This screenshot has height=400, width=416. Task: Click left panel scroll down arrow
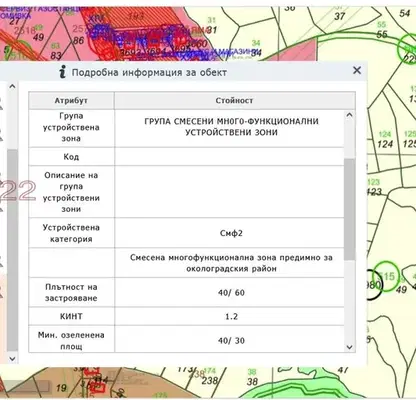click(12, 359)
